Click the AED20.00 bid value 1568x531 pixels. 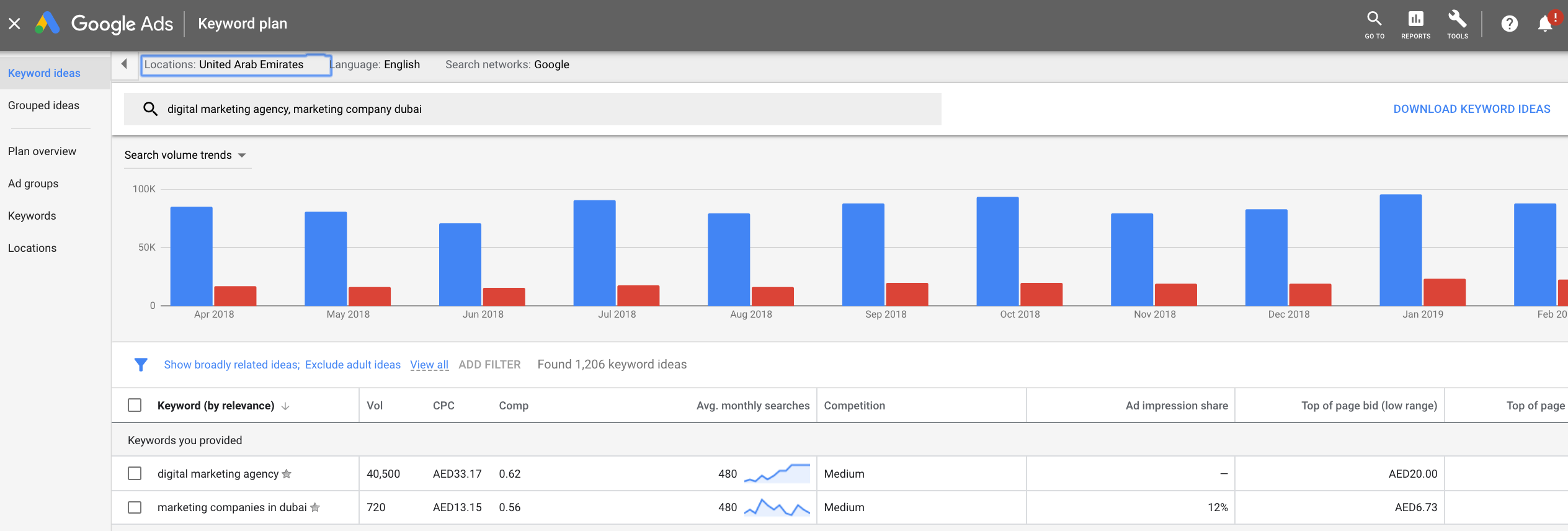click(1413, 474)
